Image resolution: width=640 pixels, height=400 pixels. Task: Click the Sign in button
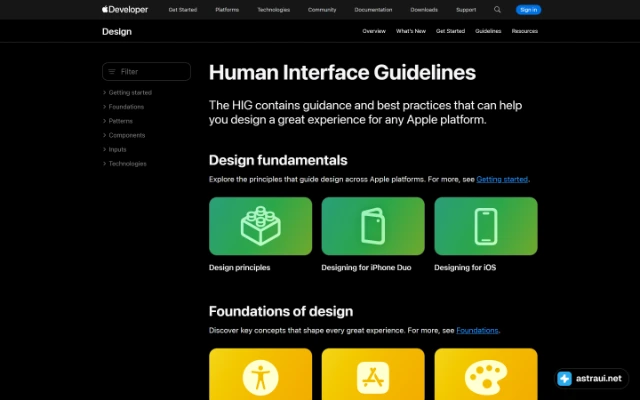529,10
